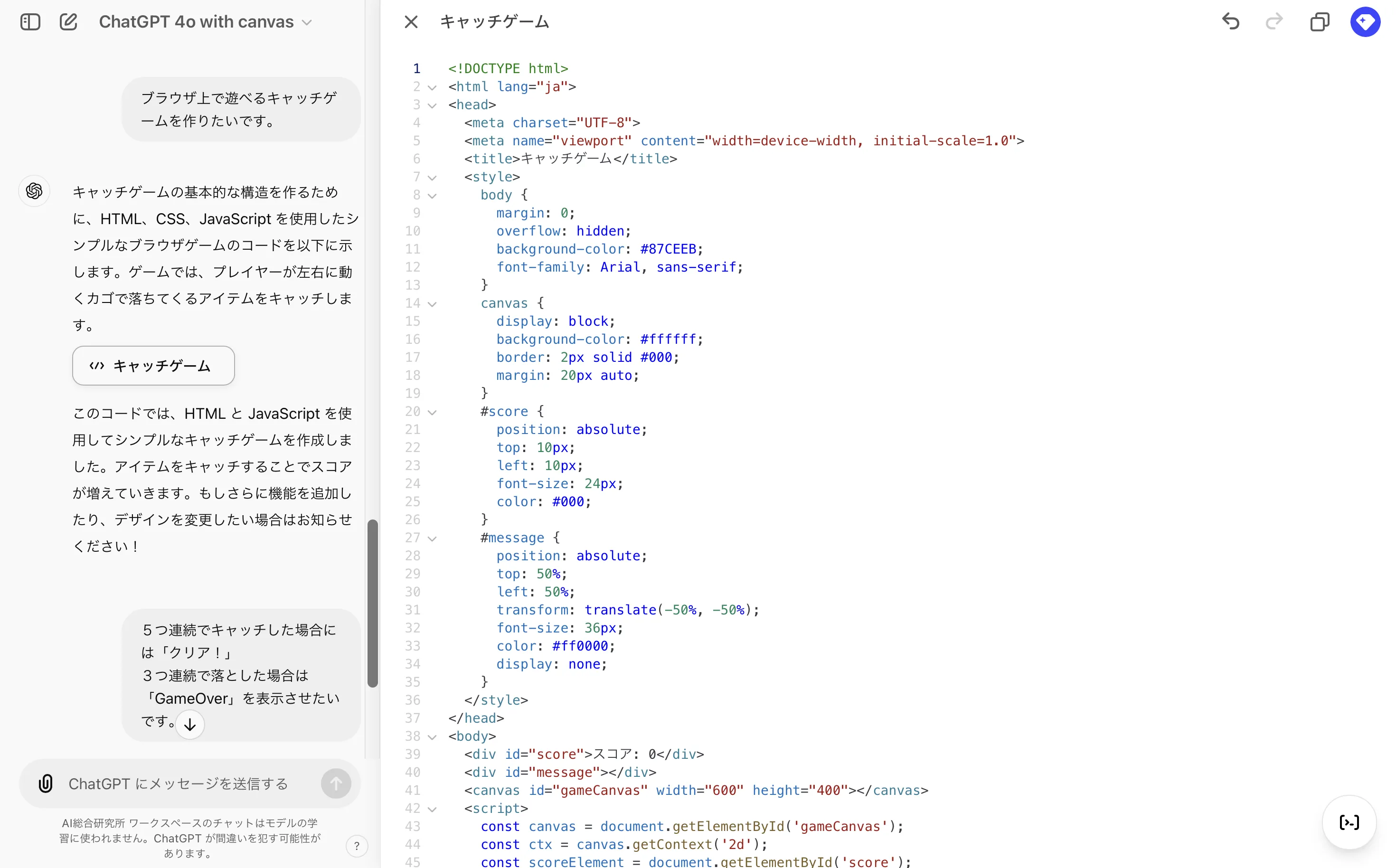Viewport: 1396px width, 868px height.
Task: Click the font-family Arial line
Action: click(619, 267)
